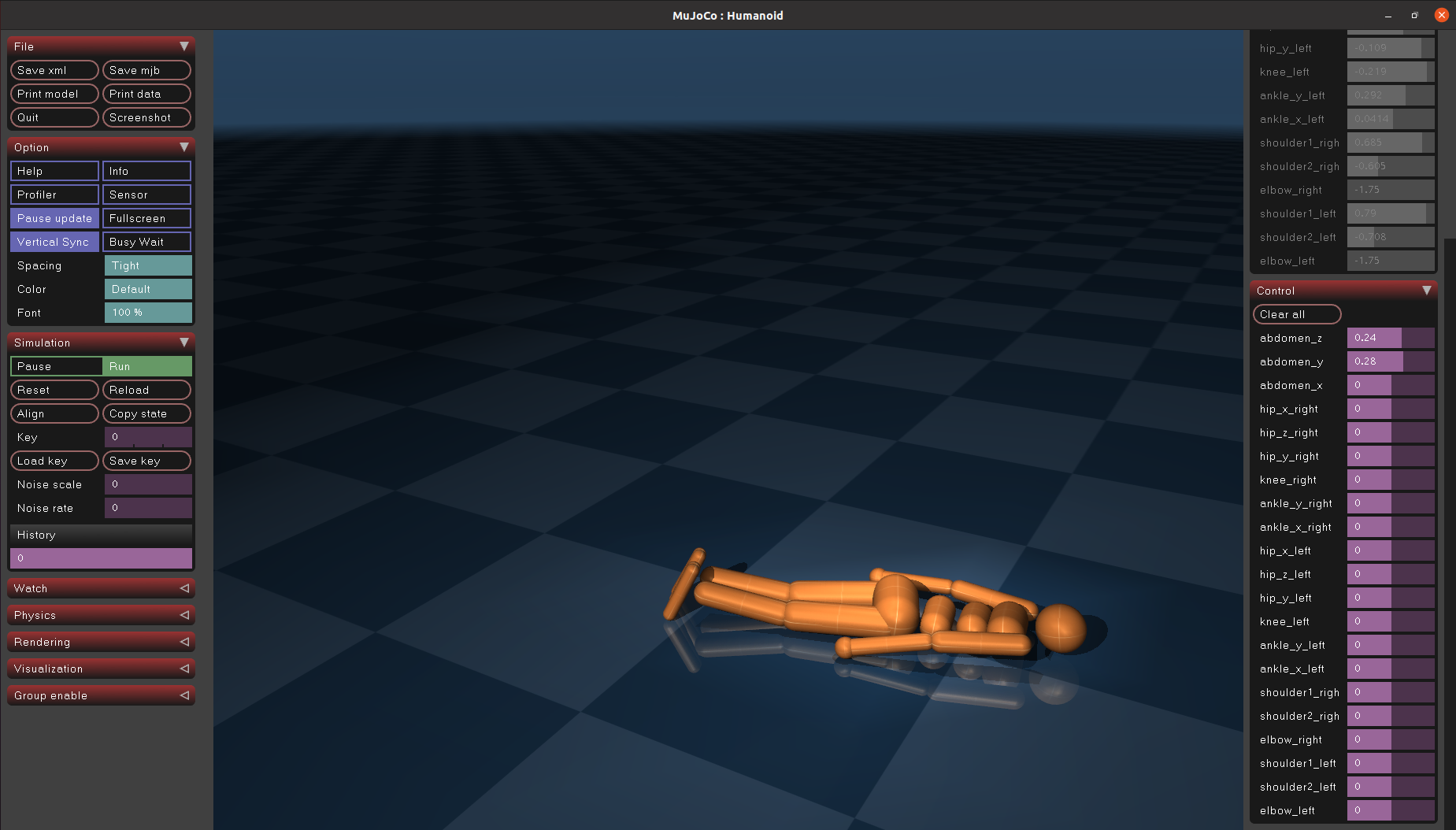The image size is (1456, 830).
Task: Disable Pause update option
Action: pyautogui.click(x=54, y=218)
